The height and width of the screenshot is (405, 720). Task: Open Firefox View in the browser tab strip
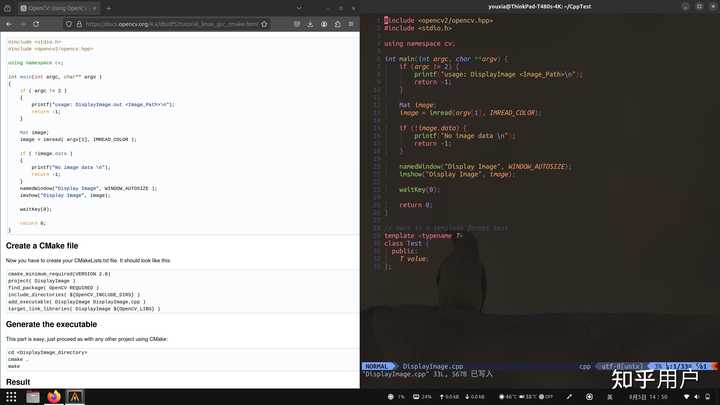click(x=7, y=8)
